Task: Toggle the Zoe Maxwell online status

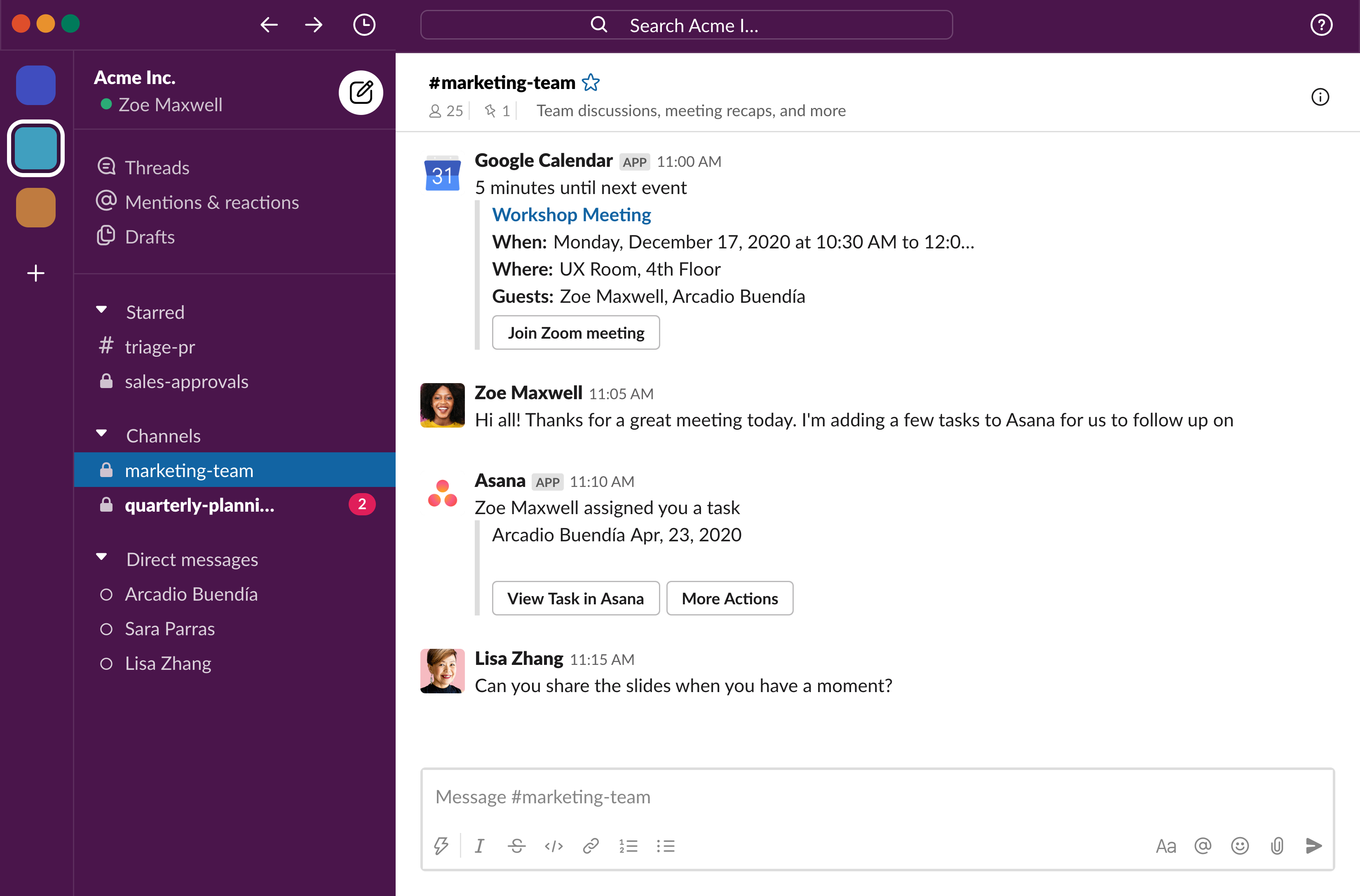Action: pyautogui.click(x=103, y=104)
